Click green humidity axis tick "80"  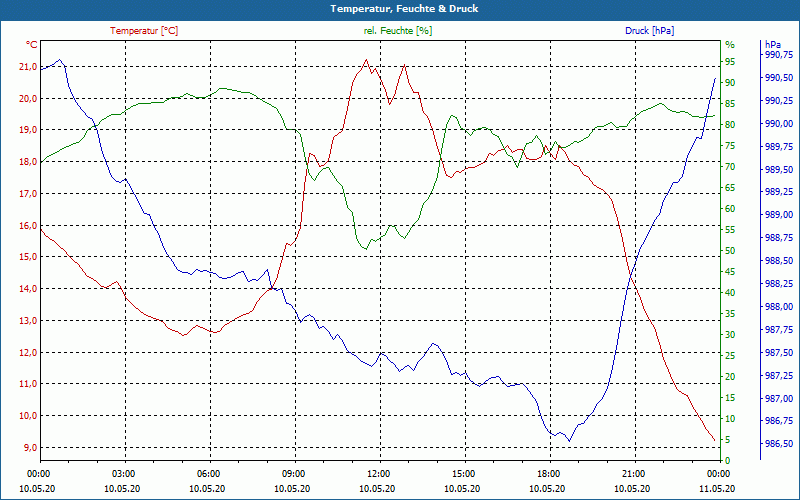[x=730, y=125]
